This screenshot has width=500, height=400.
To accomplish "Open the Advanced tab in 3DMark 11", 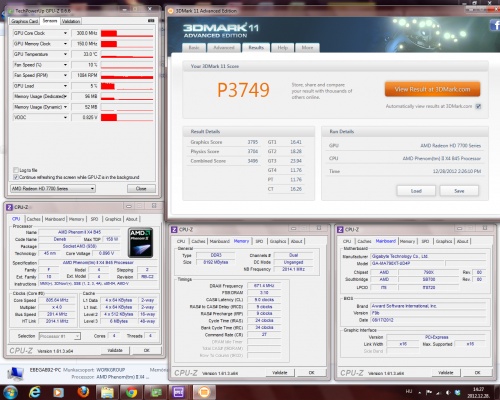I will [224, 48].
